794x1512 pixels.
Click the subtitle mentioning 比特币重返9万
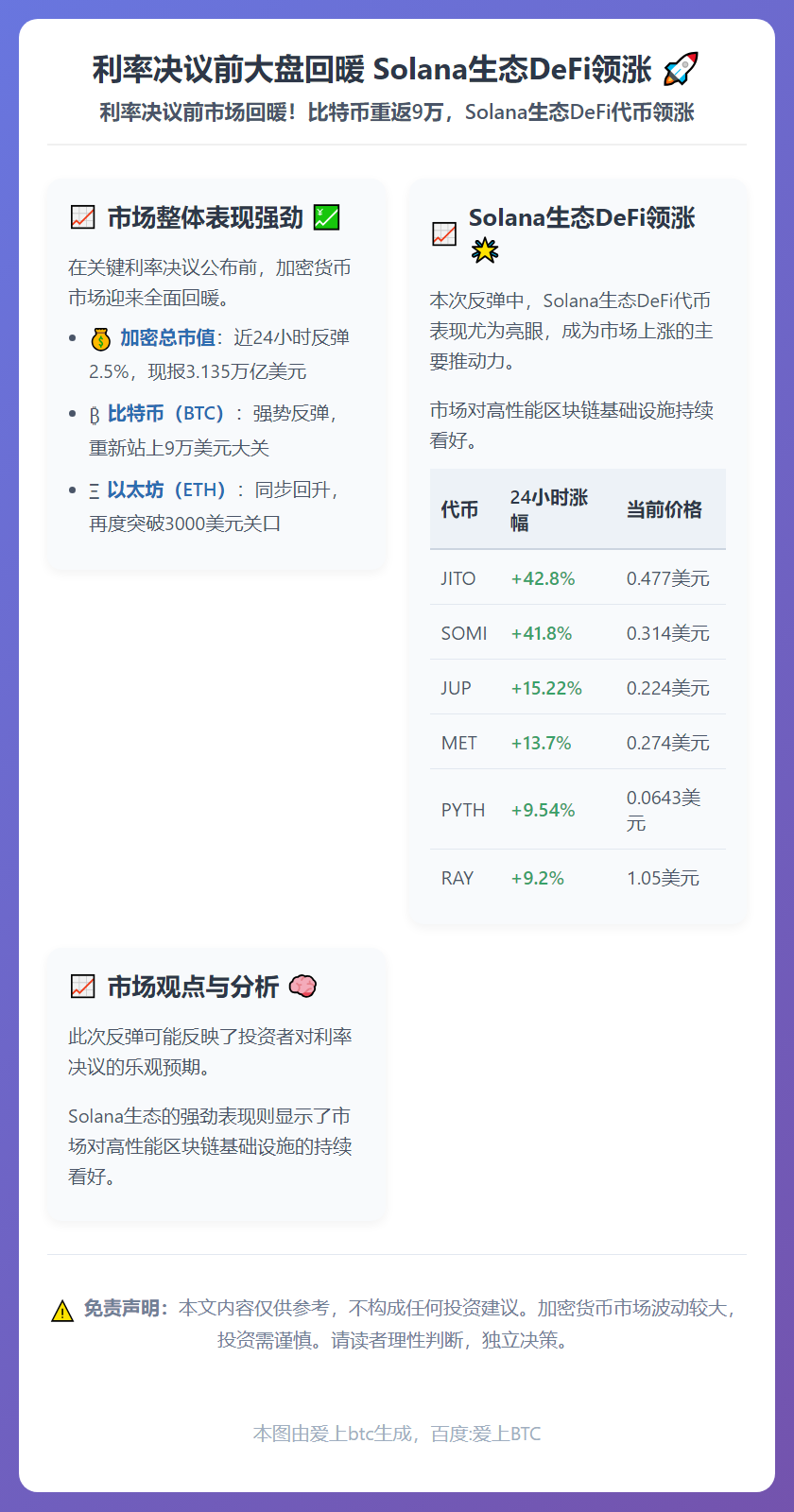tap(397, 112)
